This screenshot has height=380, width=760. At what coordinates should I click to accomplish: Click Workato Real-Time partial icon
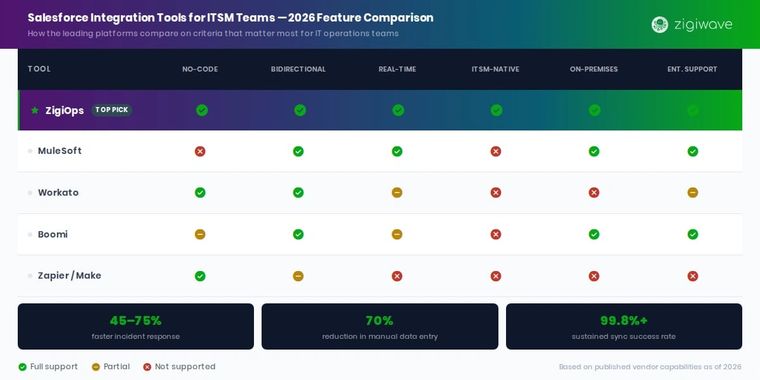pyautogui.click(x=397, y=193)
